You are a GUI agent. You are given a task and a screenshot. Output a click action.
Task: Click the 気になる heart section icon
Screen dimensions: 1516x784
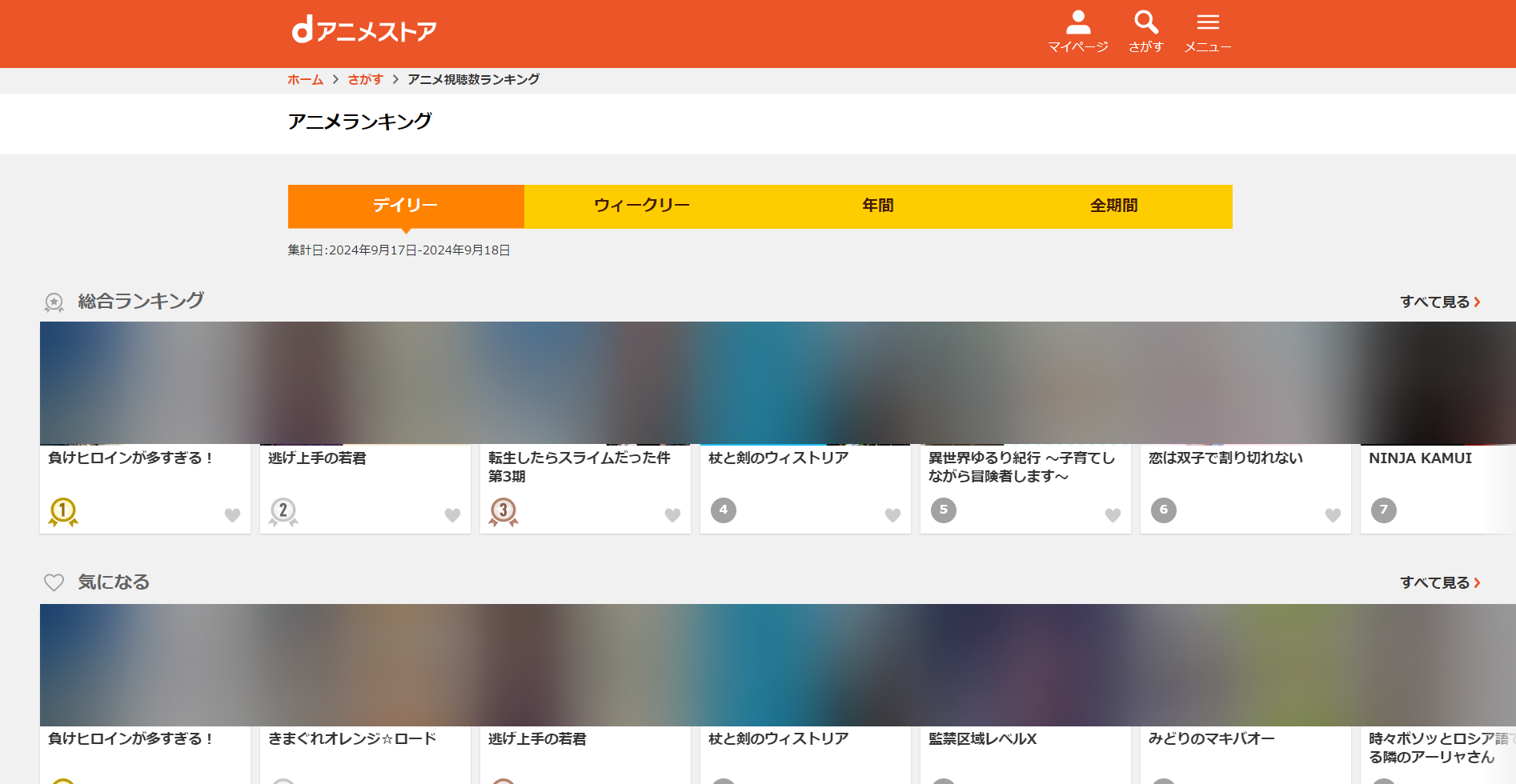[54, 582]
